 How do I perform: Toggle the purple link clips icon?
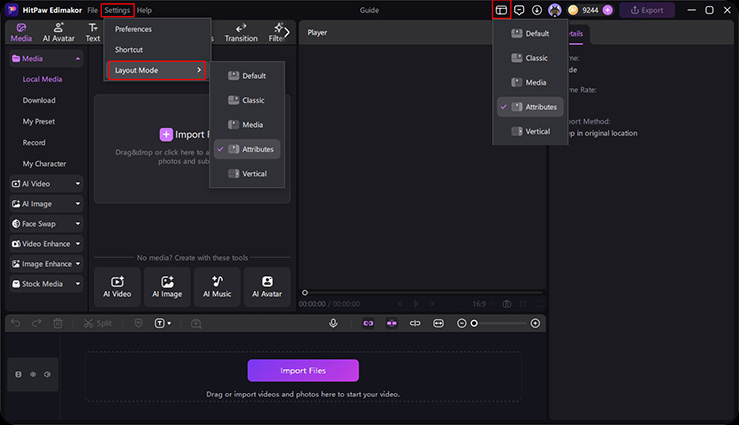point(368,323)
